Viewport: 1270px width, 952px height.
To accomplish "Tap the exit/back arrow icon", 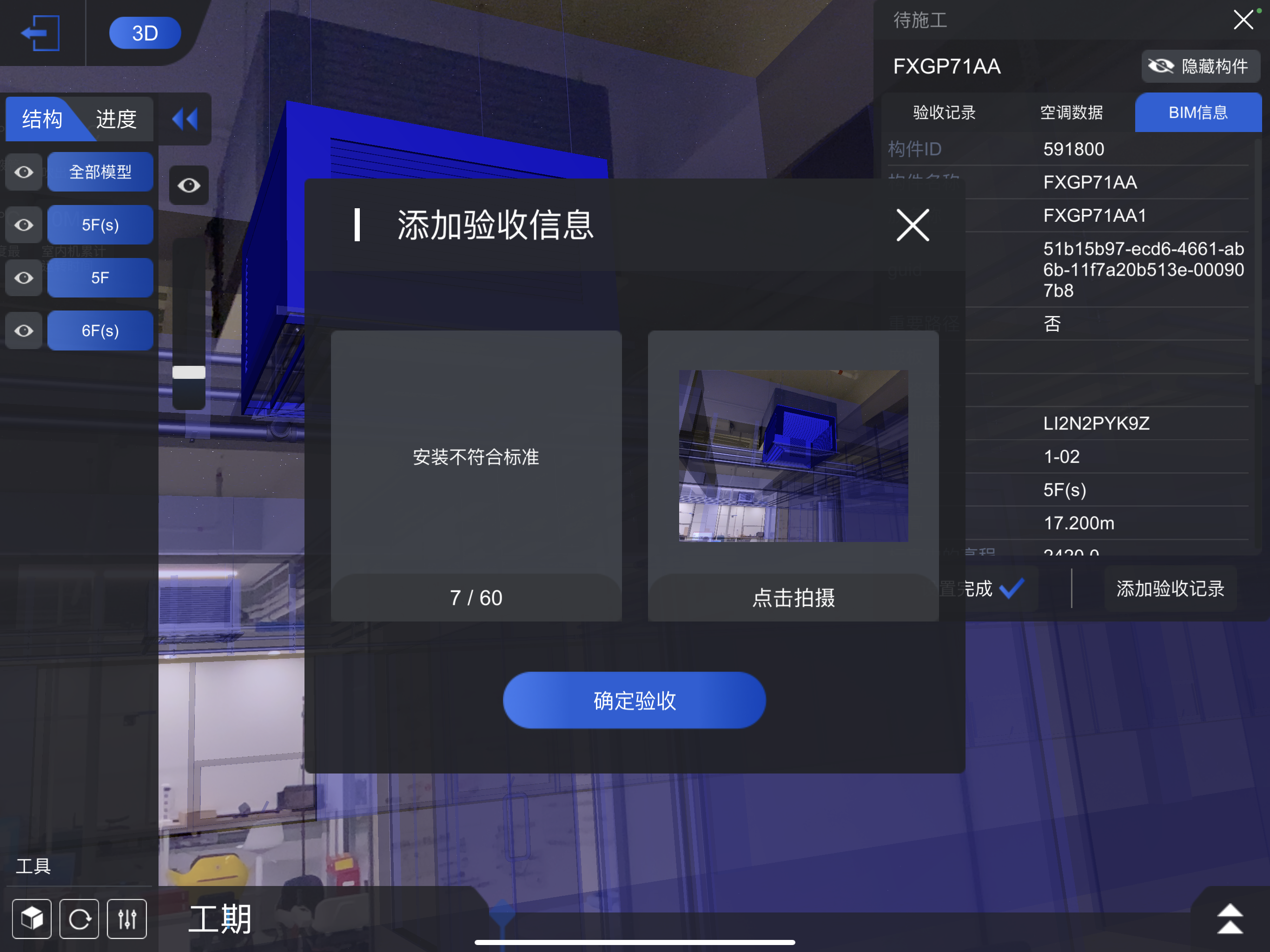I will 41,33.
